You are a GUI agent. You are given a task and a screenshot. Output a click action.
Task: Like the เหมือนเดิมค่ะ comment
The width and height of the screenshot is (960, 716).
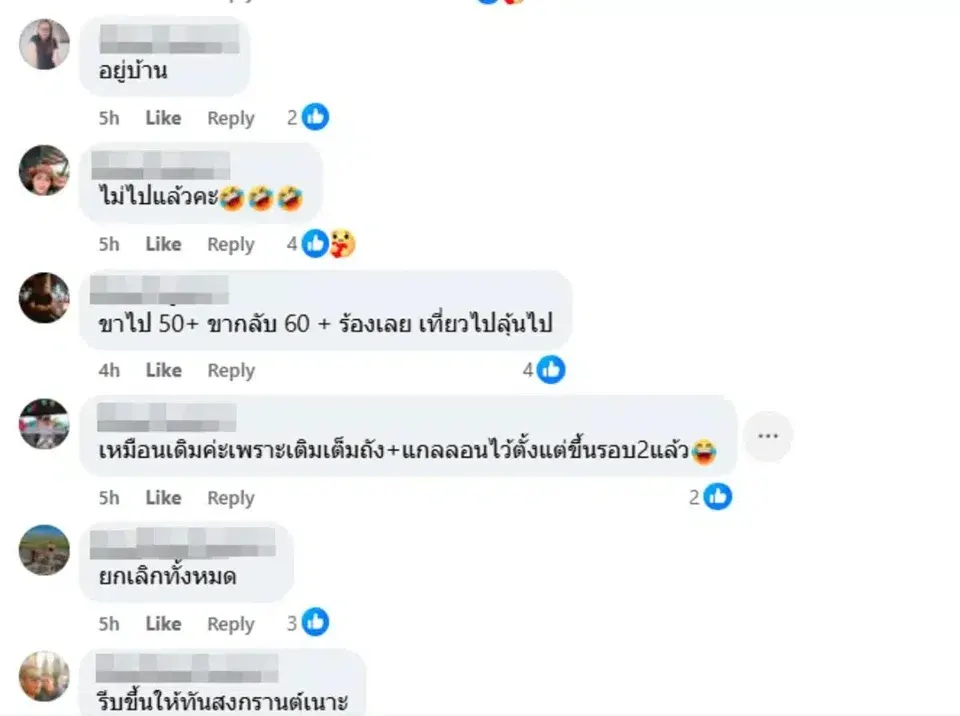coord(163,497)
